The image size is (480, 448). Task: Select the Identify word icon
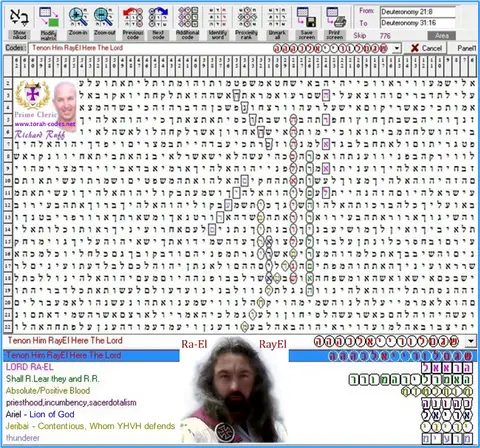(x=218, y=17)
